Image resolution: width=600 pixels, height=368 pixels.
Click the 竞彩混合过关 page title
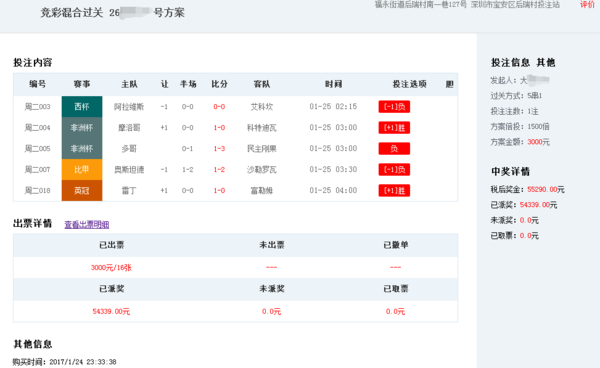[x=72, y=13]
